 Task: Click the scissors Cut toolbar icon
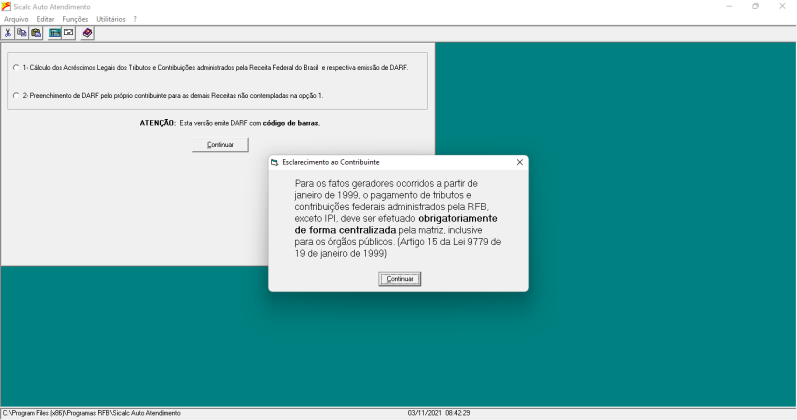tap(8, 33)
